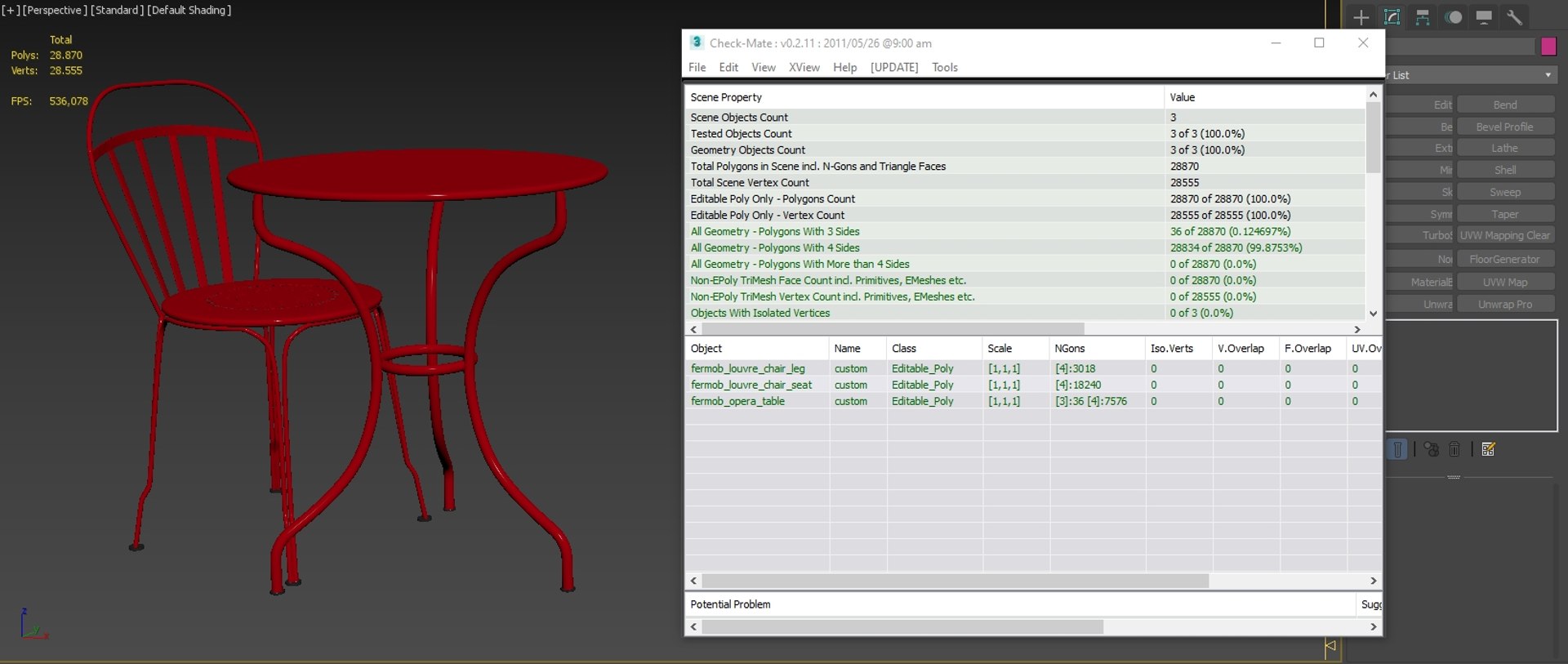Image resolution: width=1568 pixels, height=664 pixels.
Task: Select the fermob_opera_table object row
Action: (1033, 401)
